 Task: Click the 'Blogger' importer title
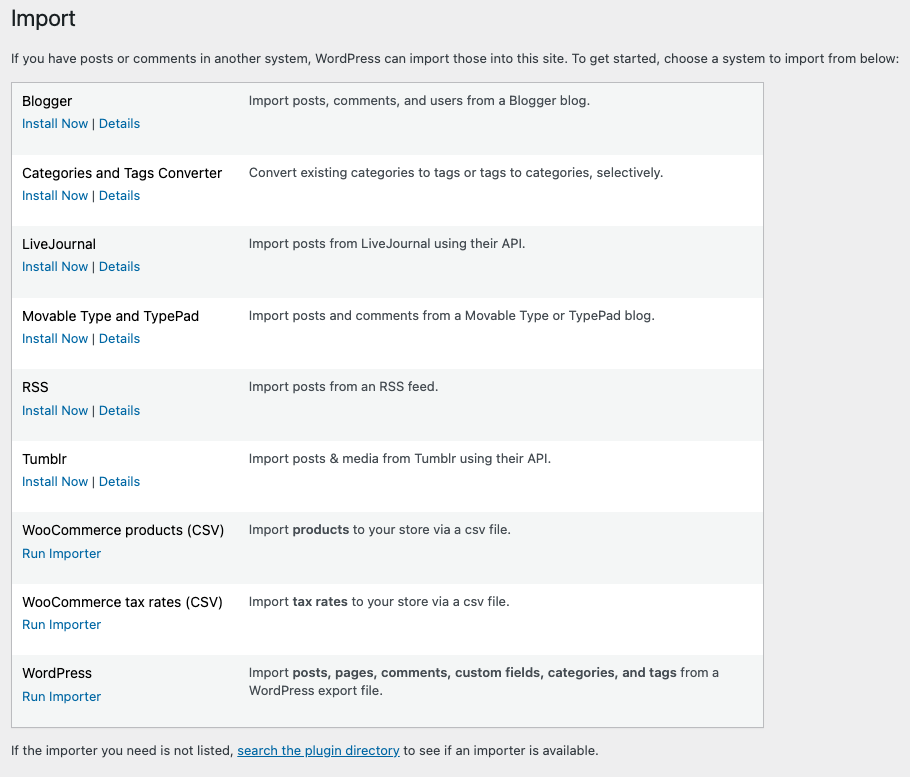click(47, 101)
